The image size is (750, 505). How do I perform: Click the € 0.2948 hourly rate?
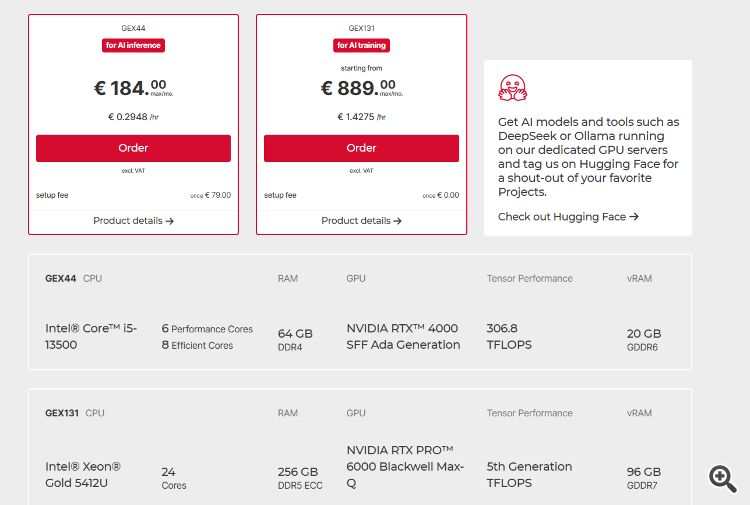[x=133, y=117]
